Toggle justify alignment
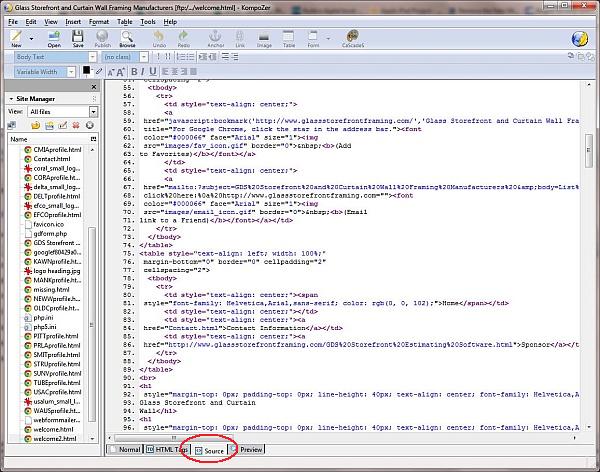 193,72
